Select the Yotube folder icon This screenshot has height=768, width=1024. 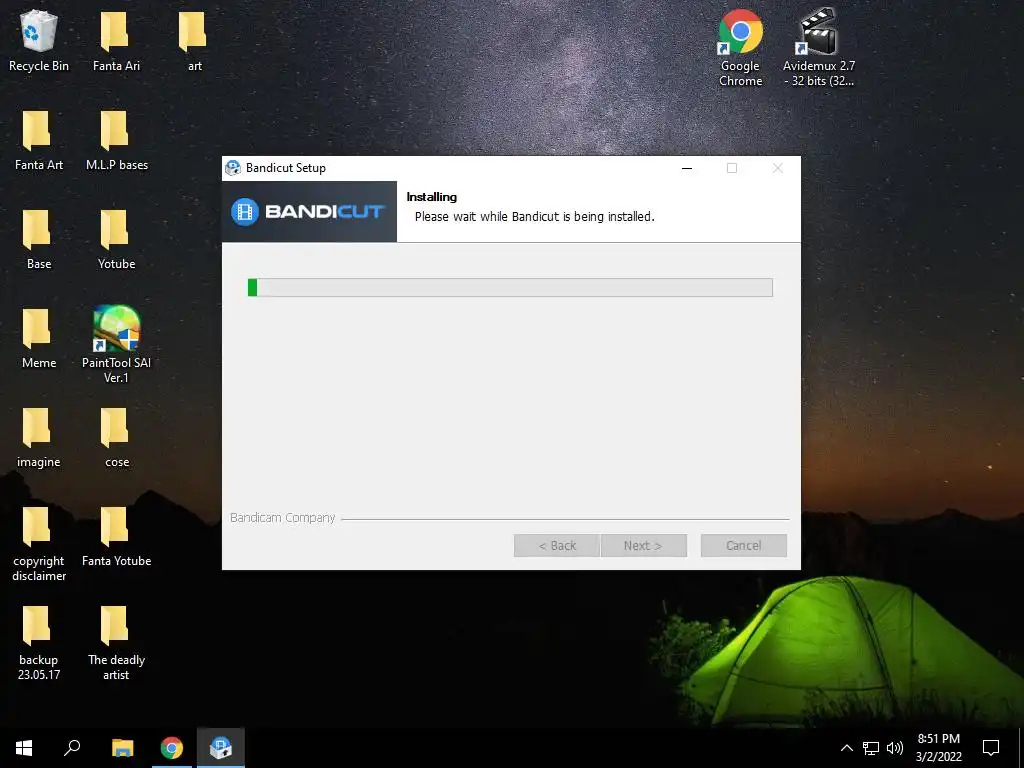(116, 239)
